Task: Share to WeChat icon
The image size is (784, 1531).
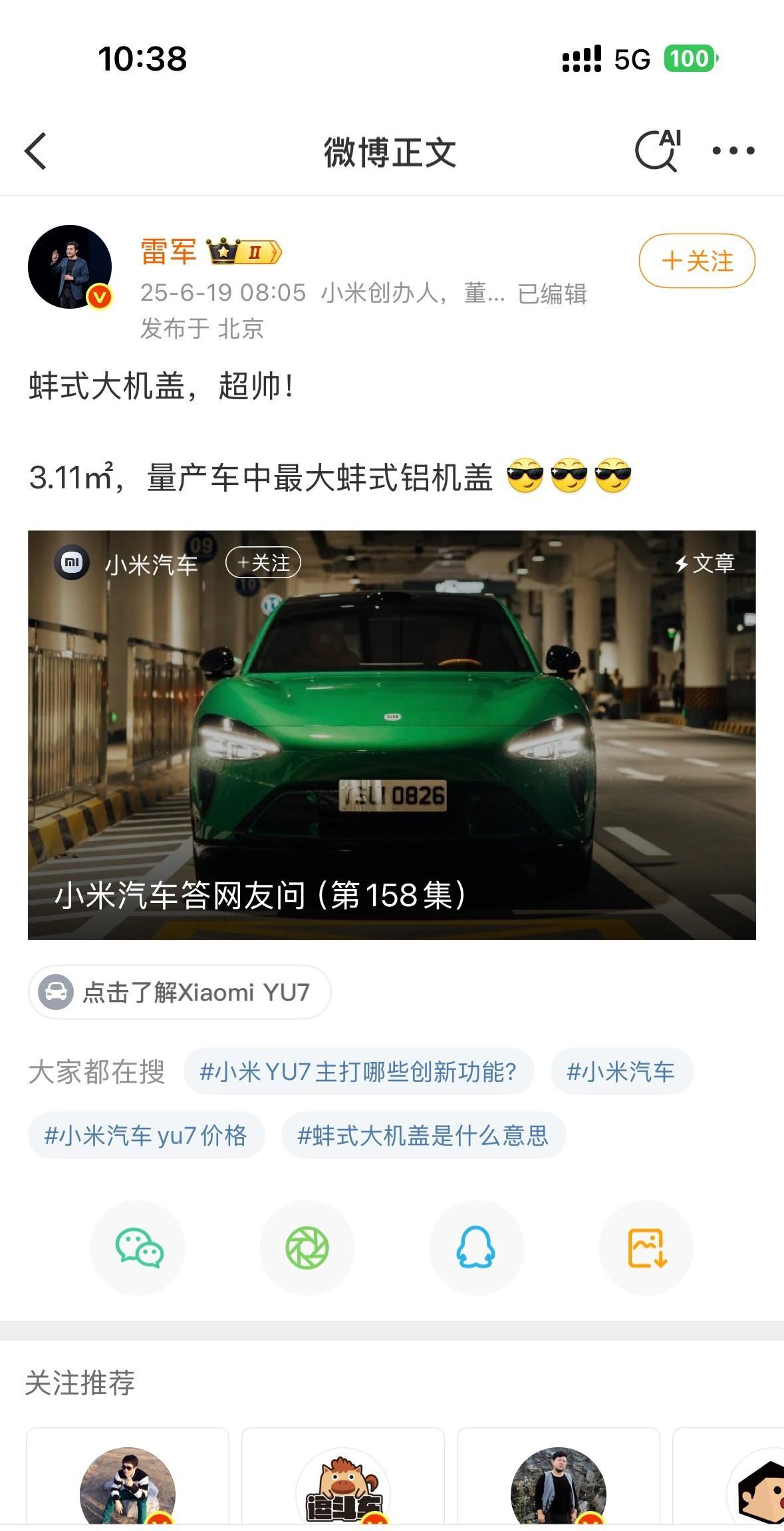Action: click(138, 1248)
